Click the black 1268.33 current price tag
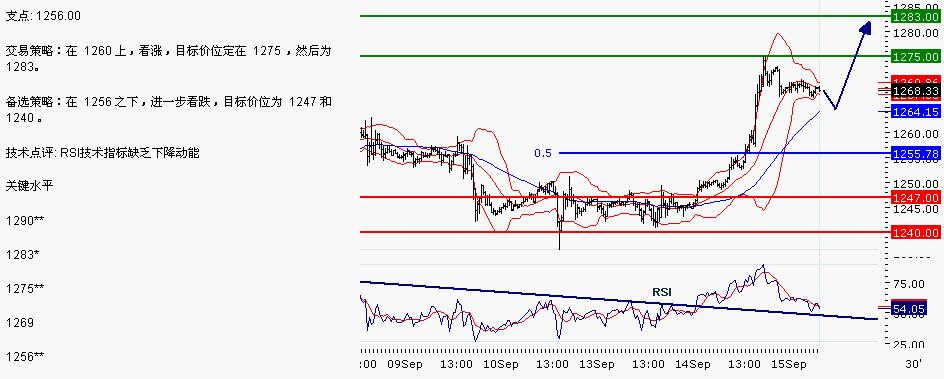The width and height of the screenshot is (944, 379). tap(916, 91)
